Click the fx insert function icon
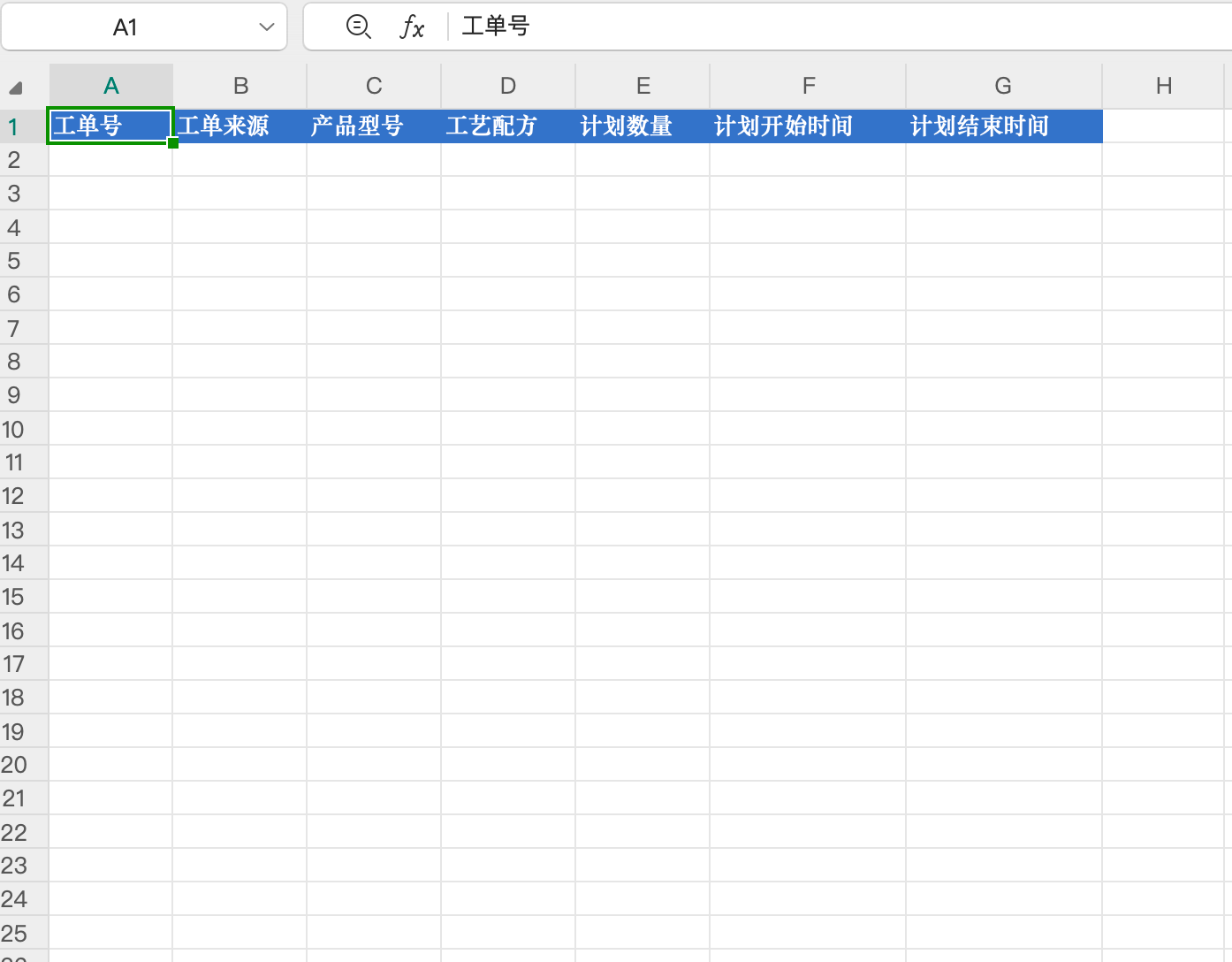 (412, 27)
